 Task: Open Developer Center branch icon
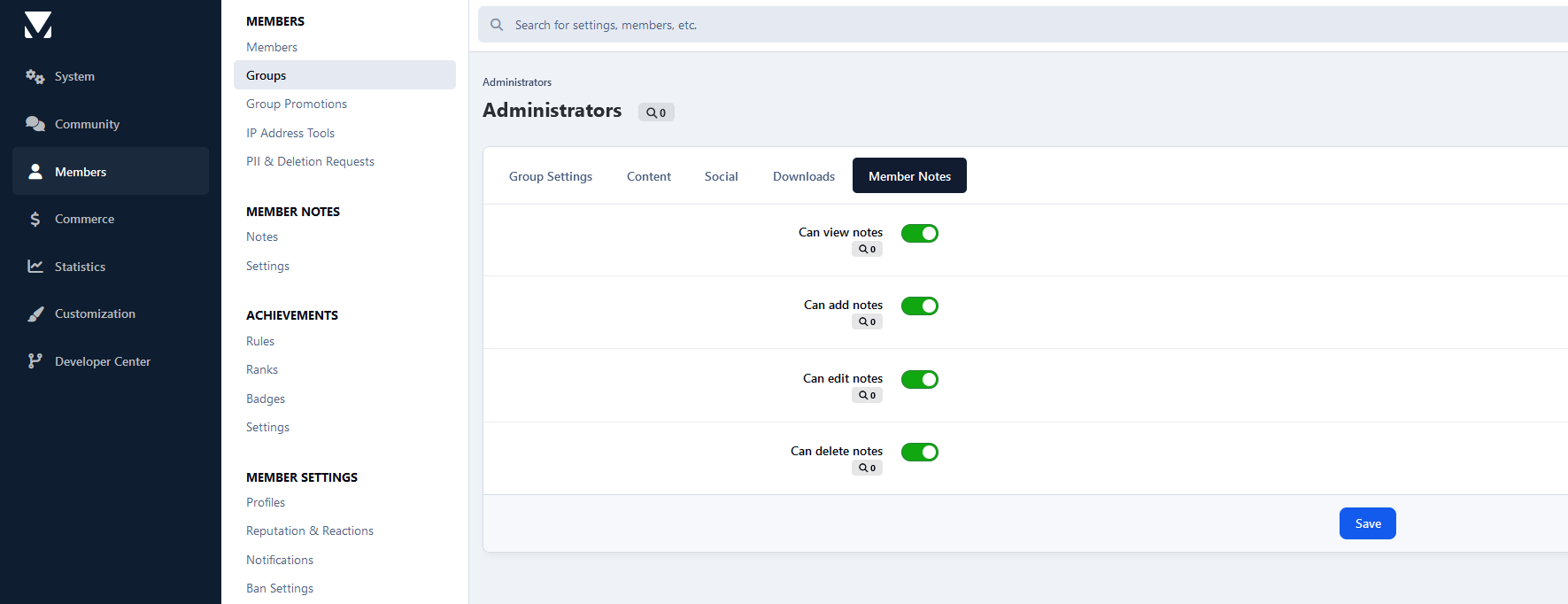click(35, 361)
